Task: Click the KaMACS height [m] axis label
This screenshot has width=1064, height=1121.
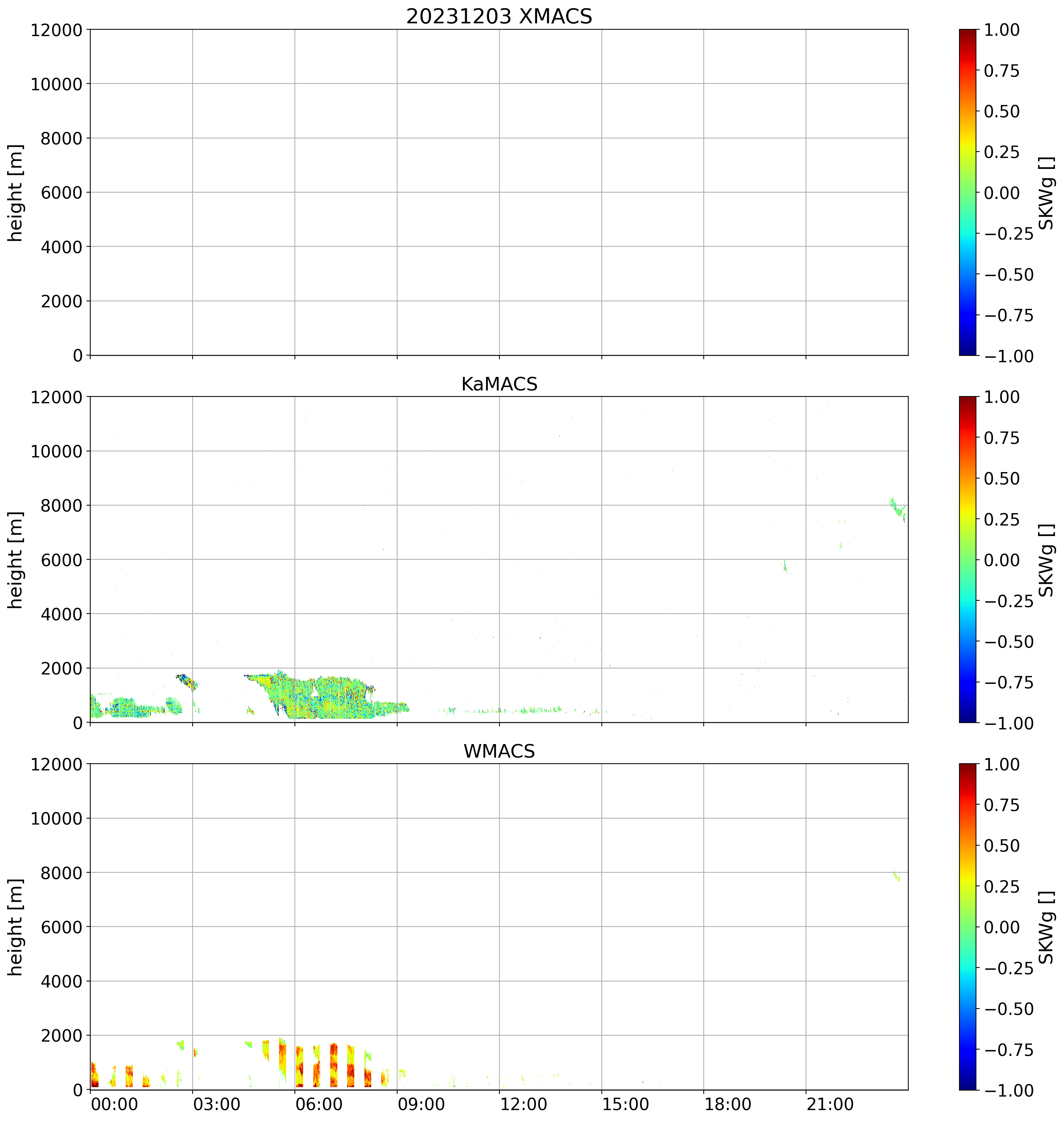Action: point(16,559)
